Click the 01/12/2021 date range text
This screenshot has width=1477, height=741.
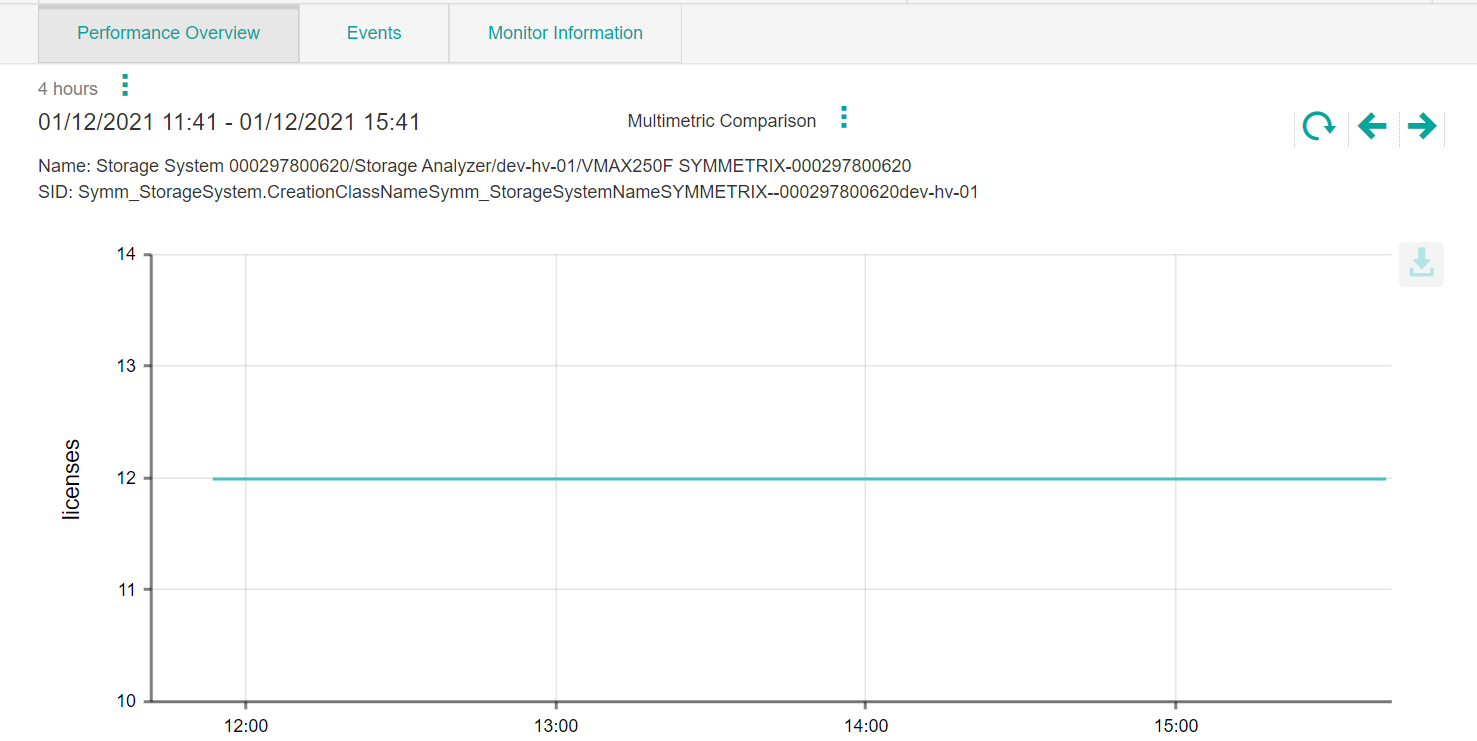229,122
